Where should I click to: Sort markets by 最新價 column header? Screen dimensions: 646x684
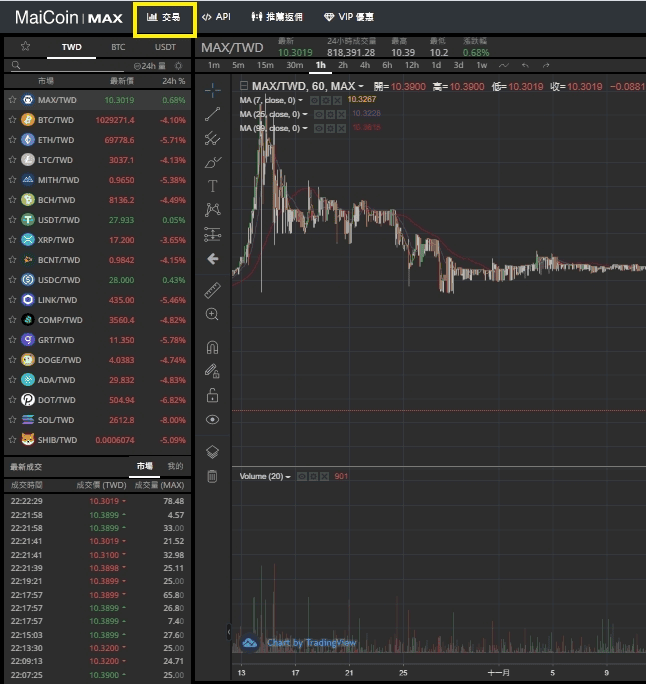tap(122, 81)
